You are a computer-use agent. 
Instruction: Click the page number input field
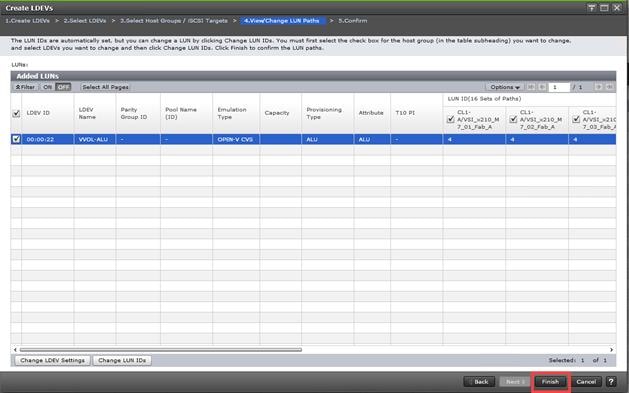tap(559, 87)
